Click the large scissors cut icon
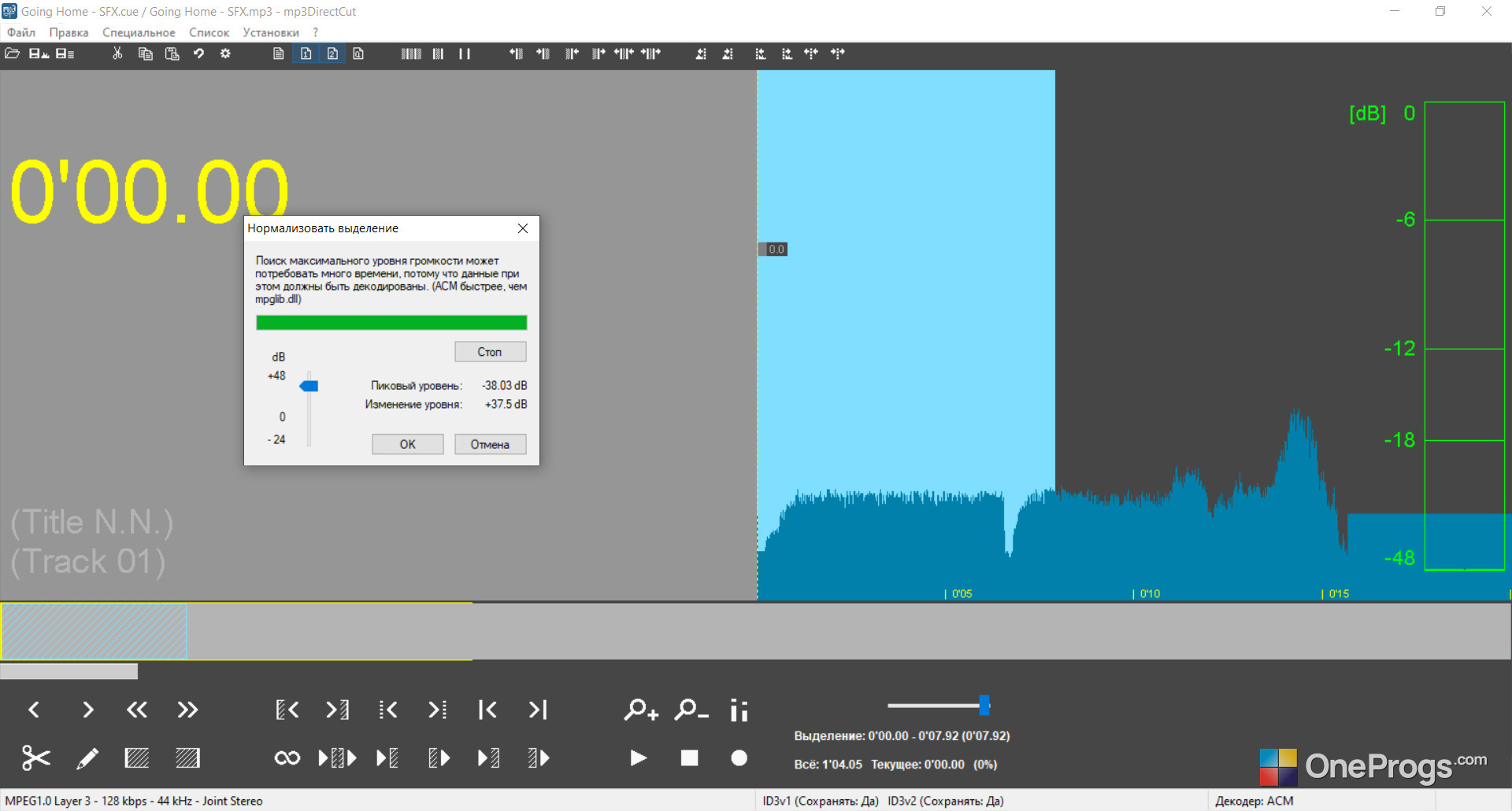1512x811 pixels. tap(36, 757)
